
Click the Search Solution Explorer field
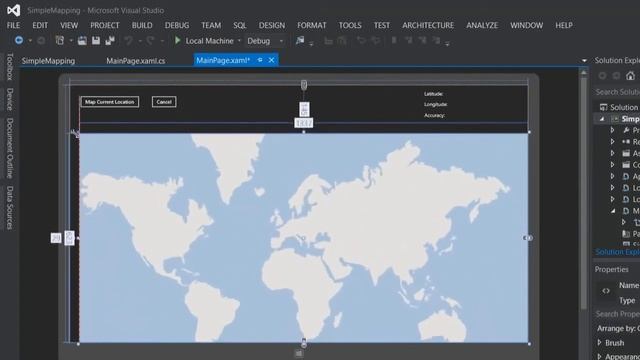617,92
